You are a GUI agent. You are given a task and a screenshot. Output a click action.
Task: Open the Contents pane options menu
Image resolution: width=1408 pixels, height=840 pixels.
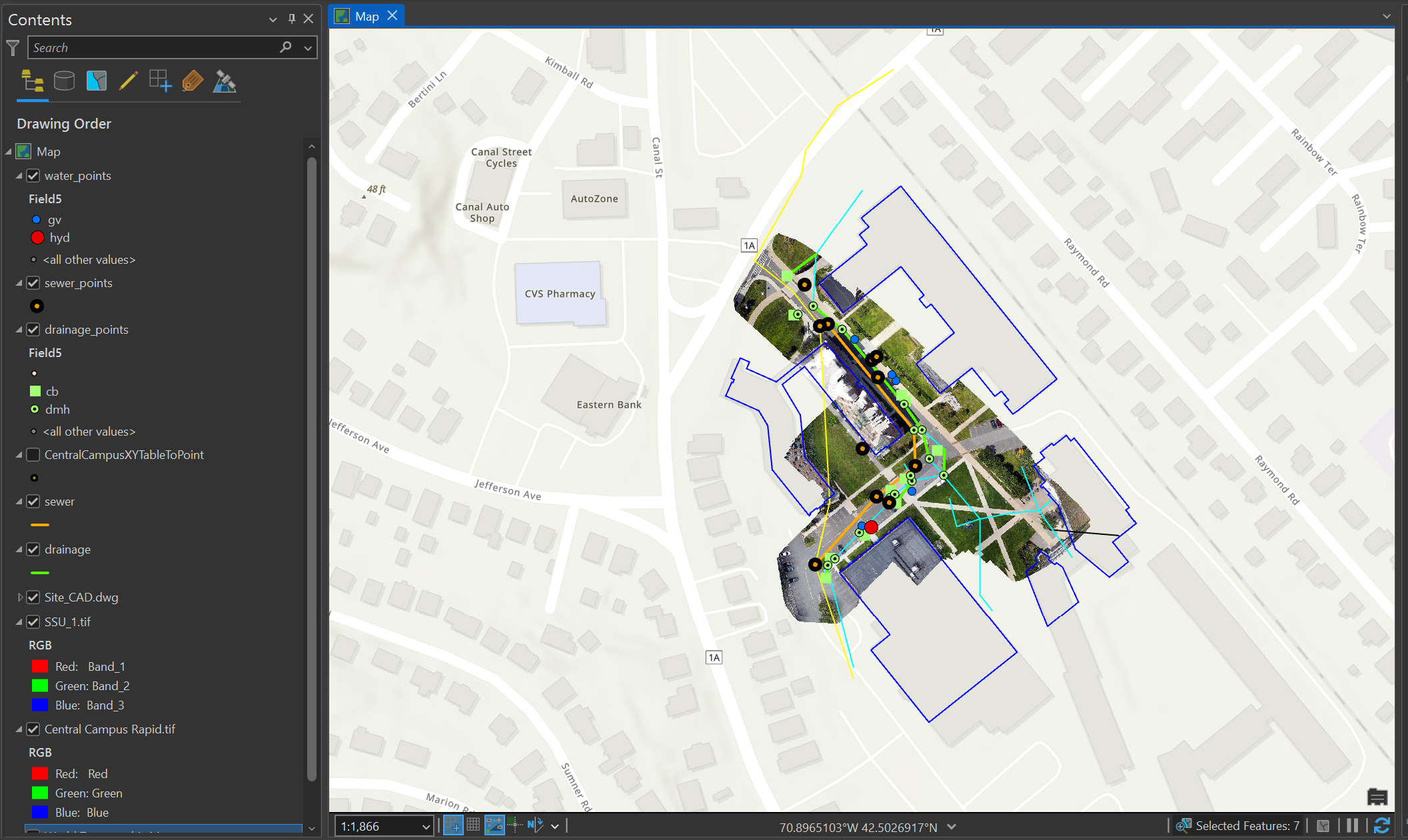pos(273,20)
